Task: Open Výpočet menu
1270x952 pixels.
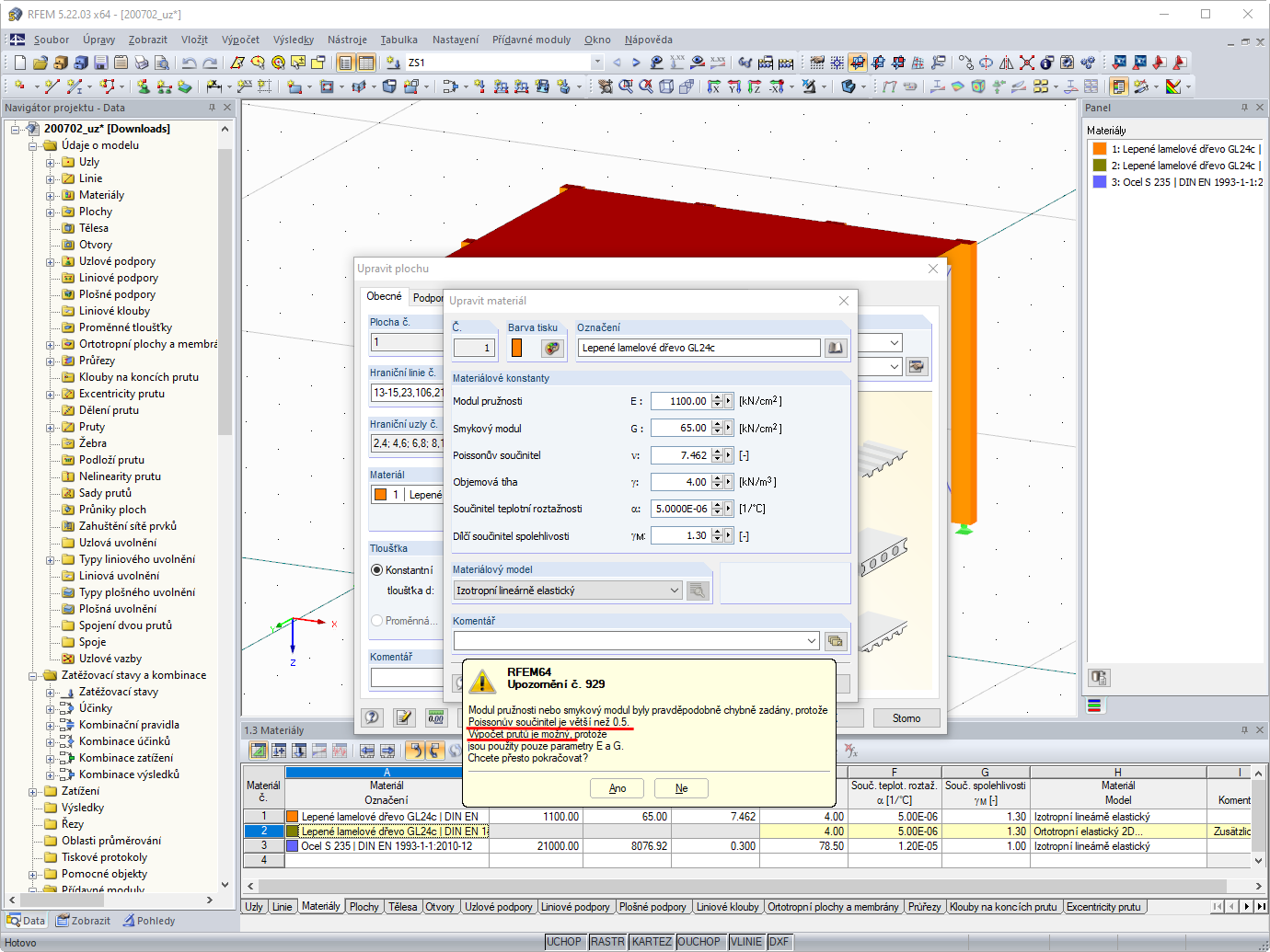Action: tap(240, 40)
